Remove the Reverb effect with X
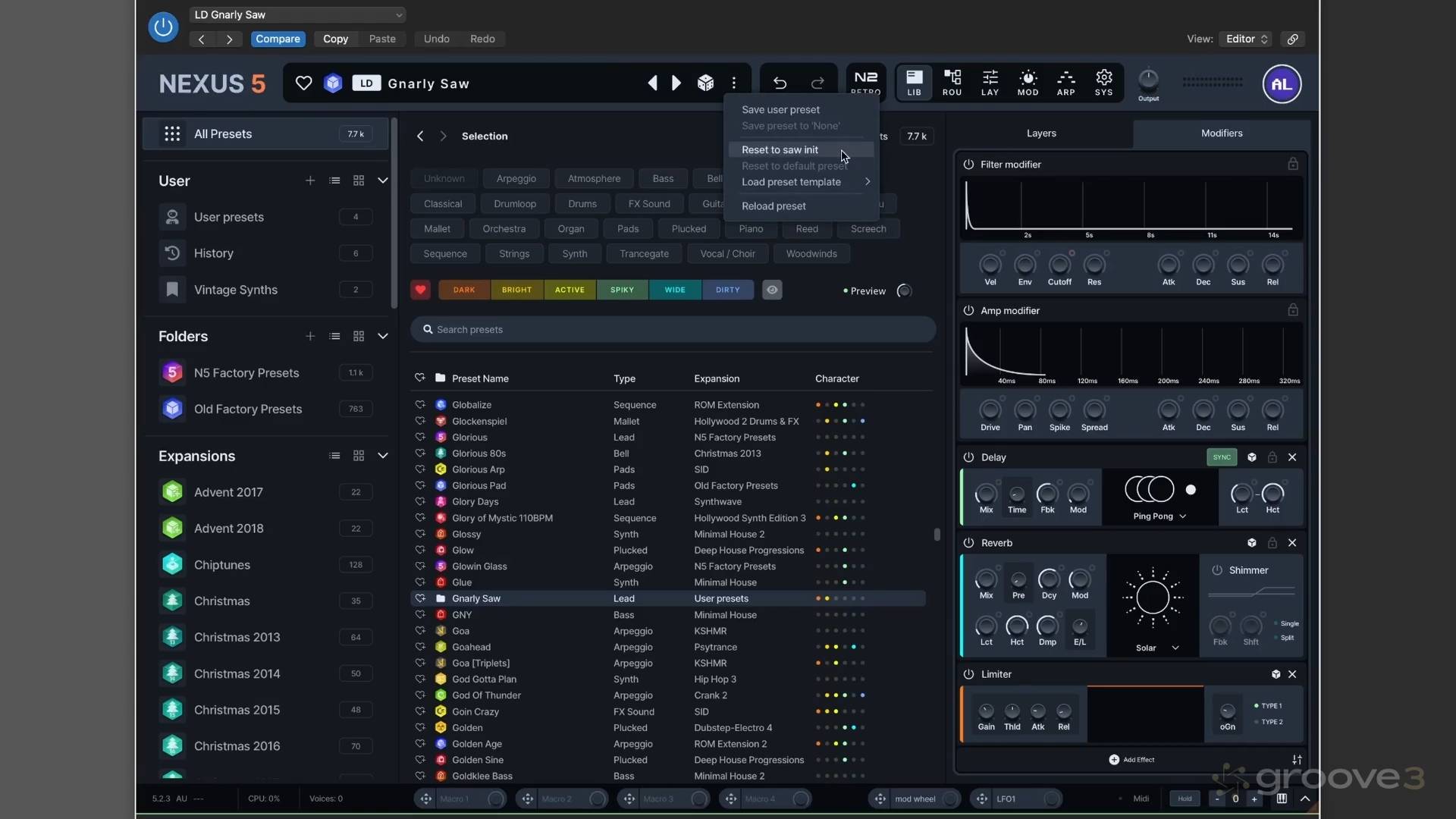Viewport: 1456px width, 819px height. point(1292,543)
